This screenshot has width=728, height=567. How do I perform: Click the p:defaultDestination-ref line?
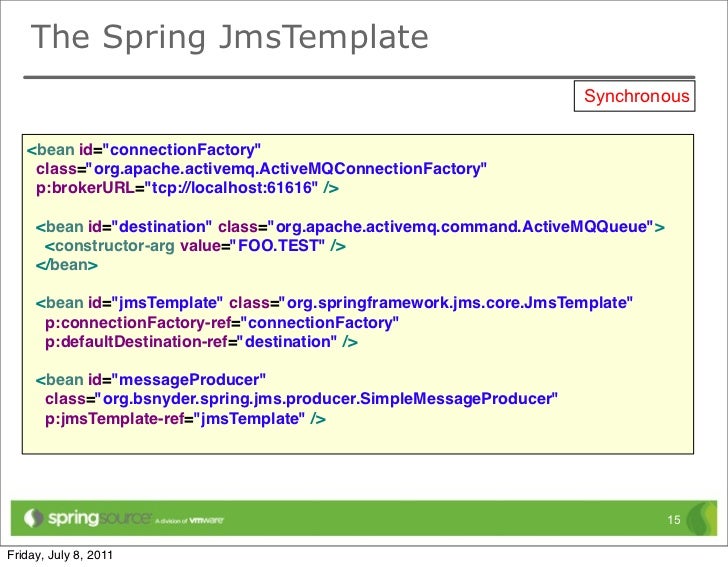202,342
